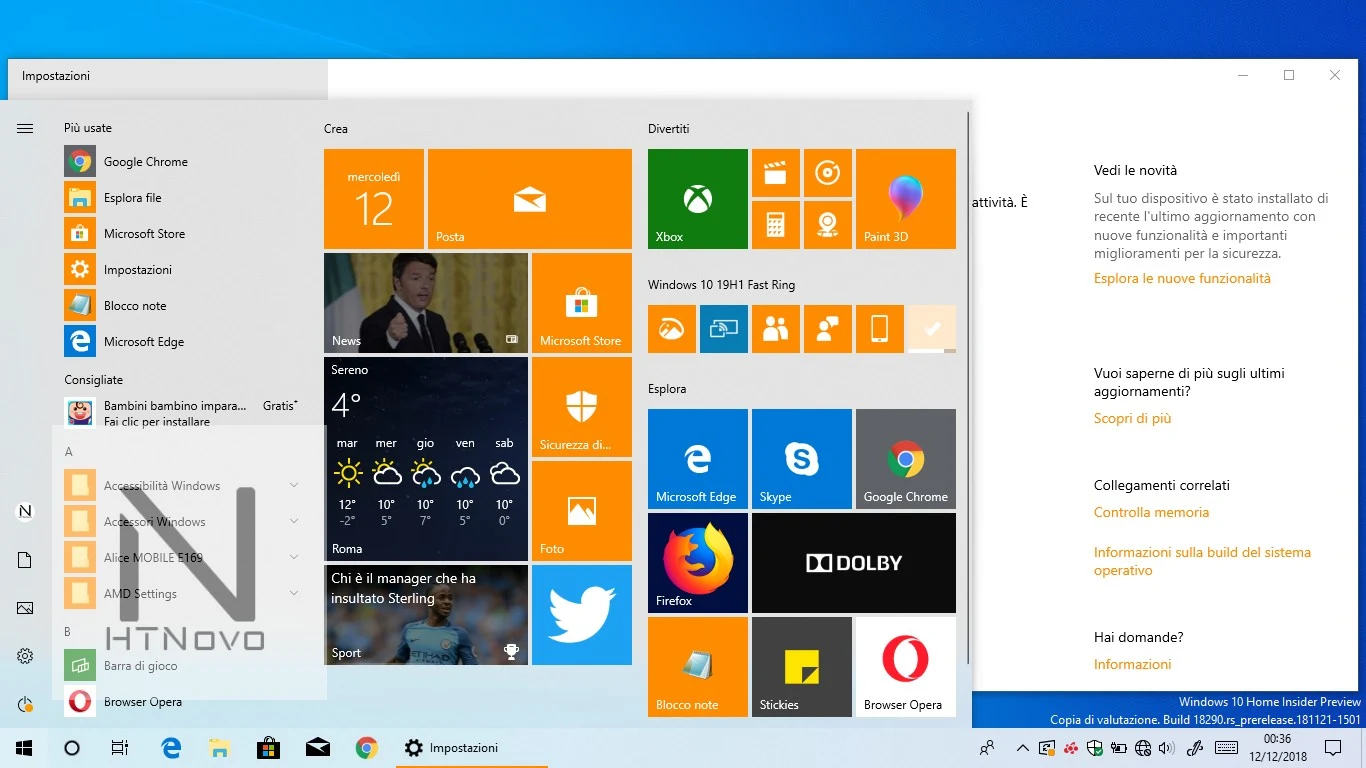The image size is (1366, 768).
Task: Open Browser Opera in the app list
Action: tap(182, 702)
